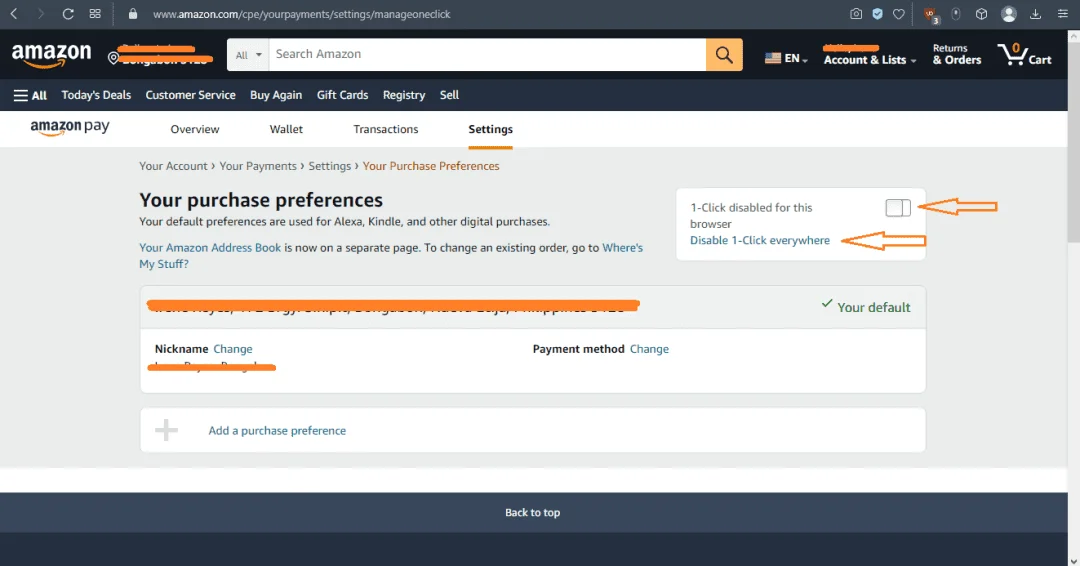1080x566 pixels.
Task: Open Registry
Action: 404,95
